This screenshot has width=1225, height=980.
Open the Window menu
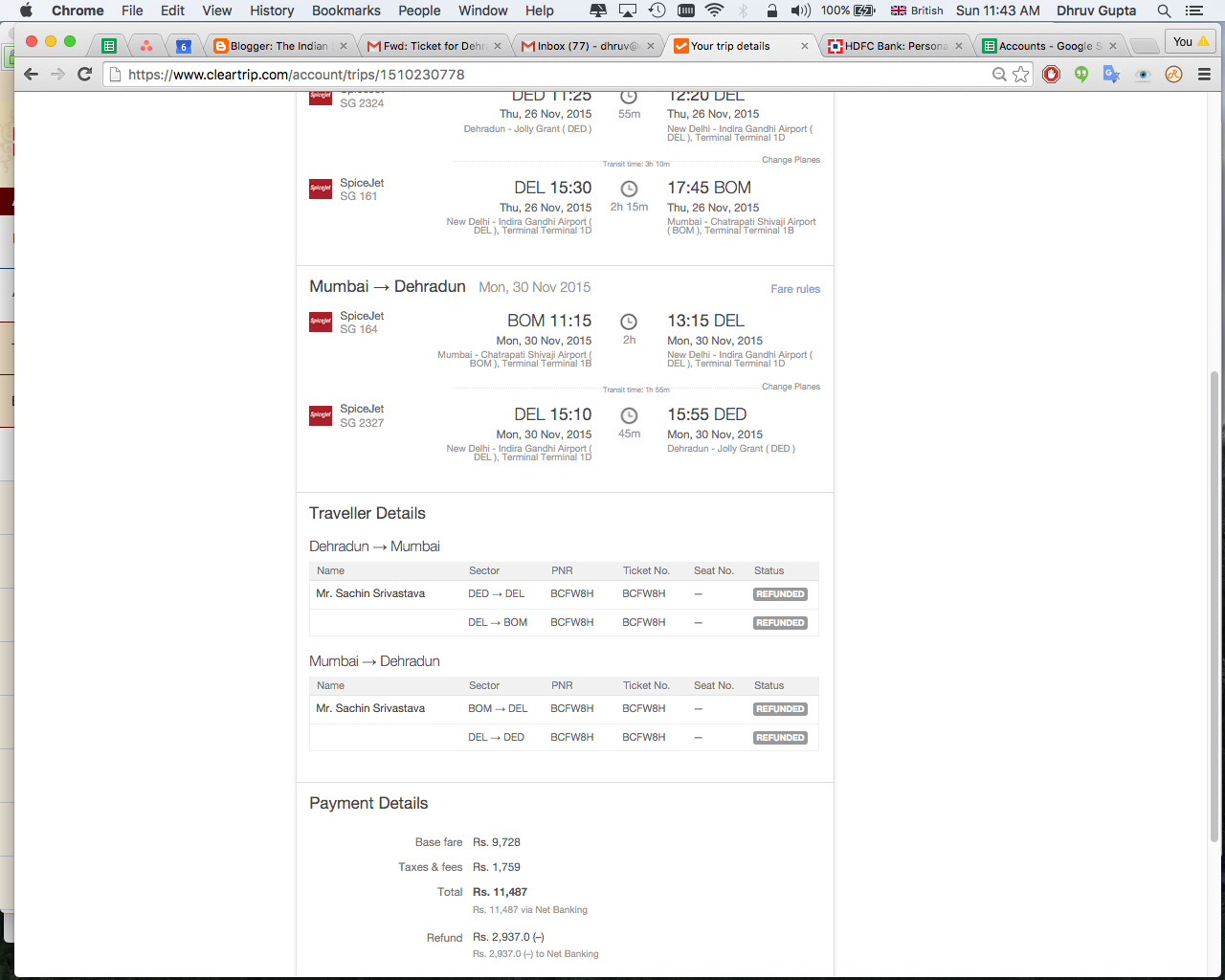(x=483, y=11)
